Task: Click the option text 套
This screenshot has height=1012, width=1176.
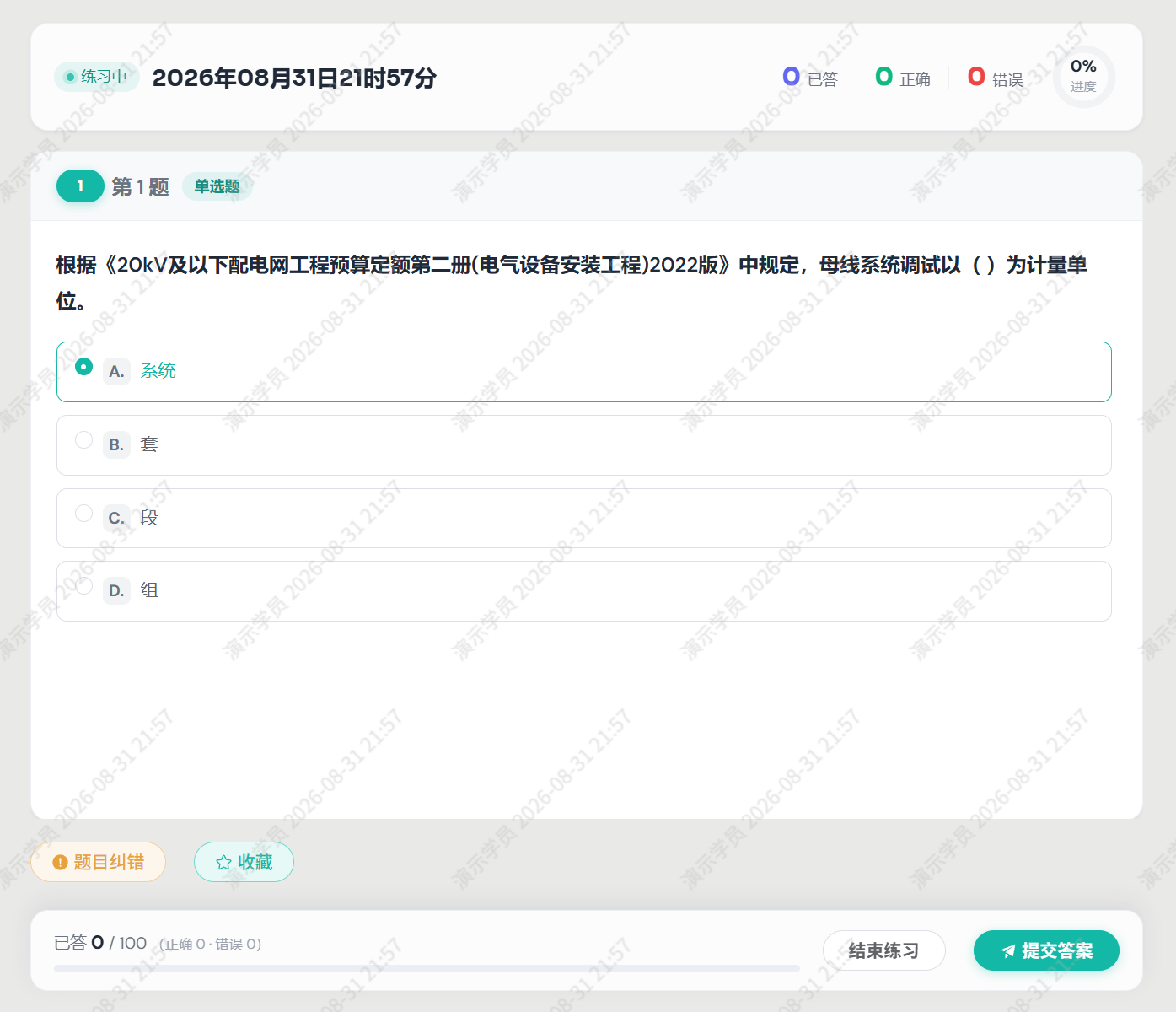Action: pos(149,444)
